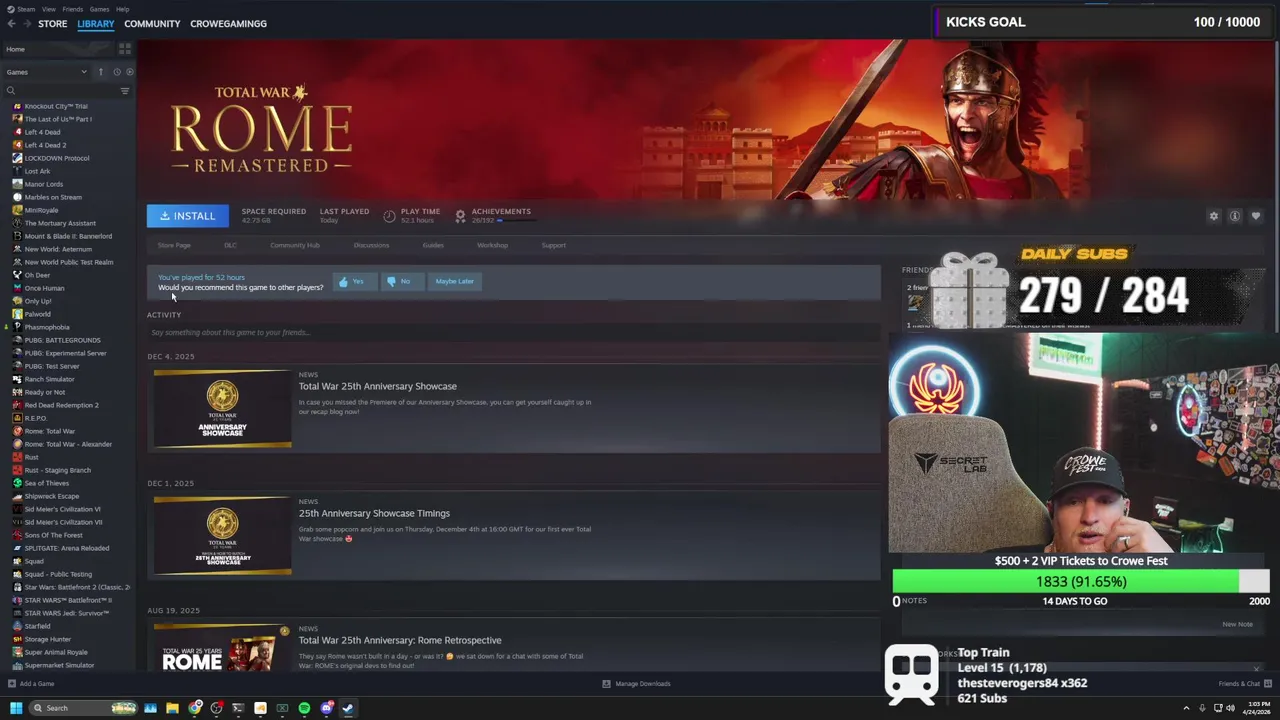Switch to the STORE tab

coord(53,23)
